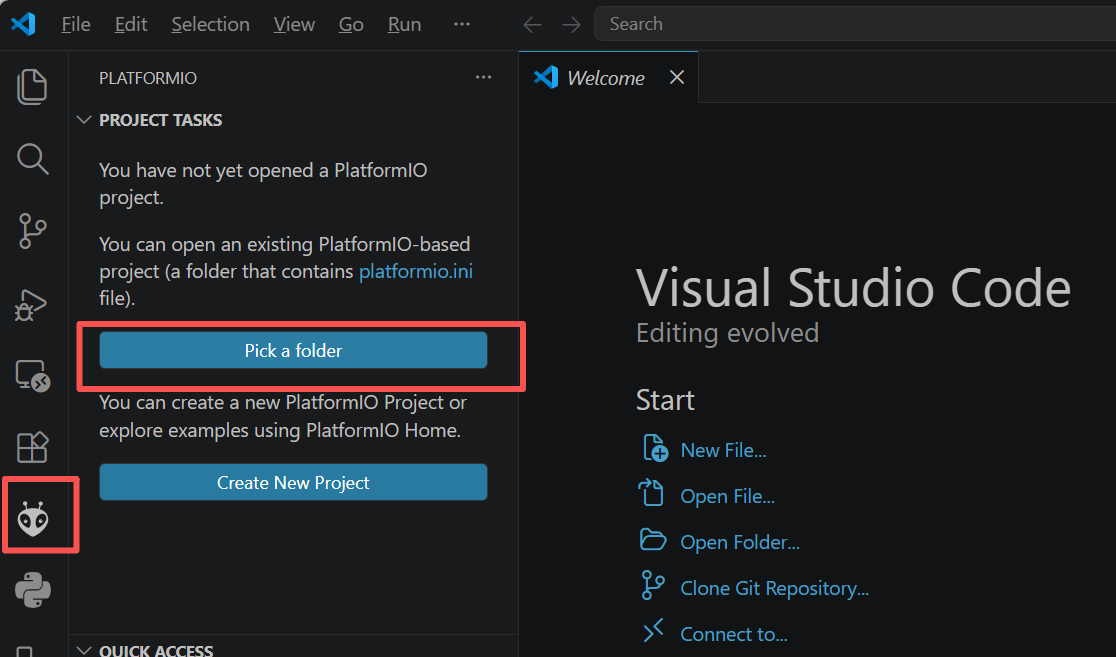1116x657 pixels.
Task: Select the Welcome tab
Action: point(605,78)
